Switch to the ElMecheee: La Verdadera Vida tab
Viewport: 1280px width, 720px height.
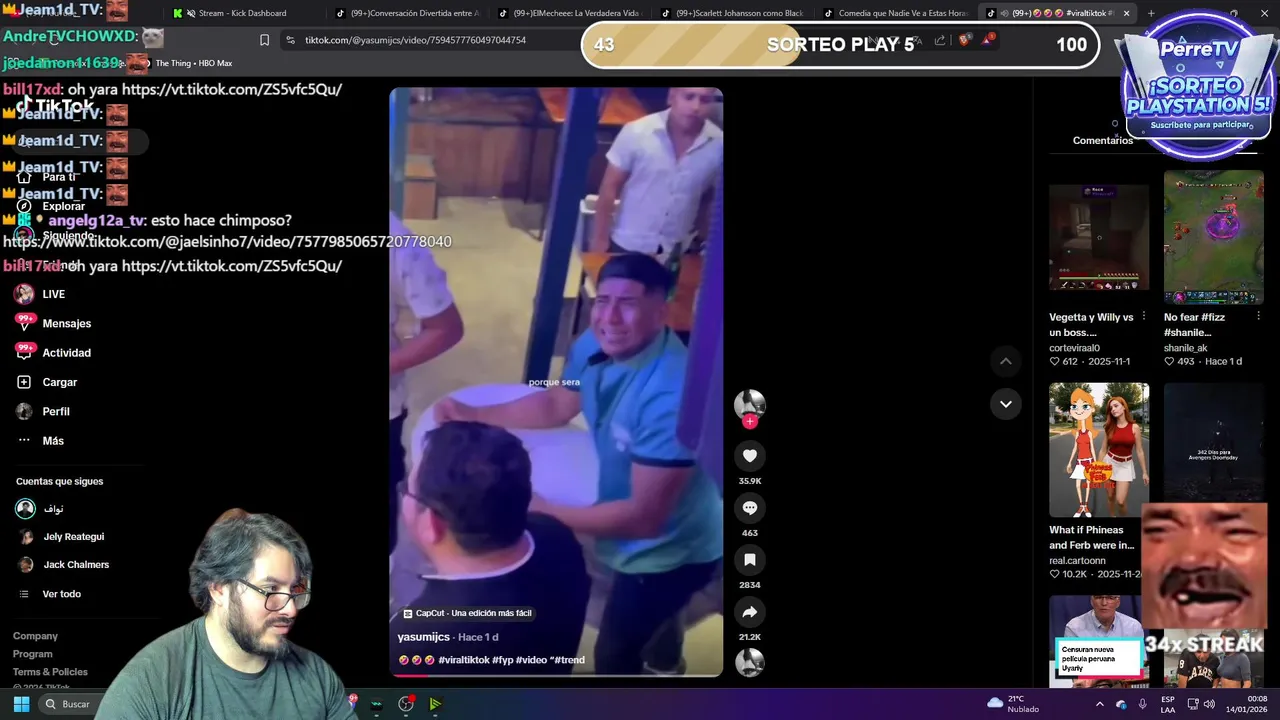click(570, 13)
